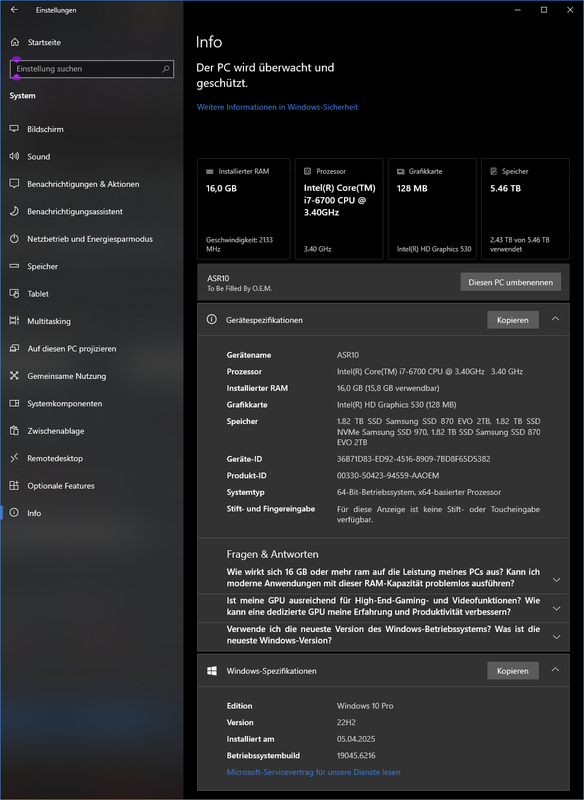Select Optionale Features icon
The image size is (584, 800).
click(x=14, y=485)
